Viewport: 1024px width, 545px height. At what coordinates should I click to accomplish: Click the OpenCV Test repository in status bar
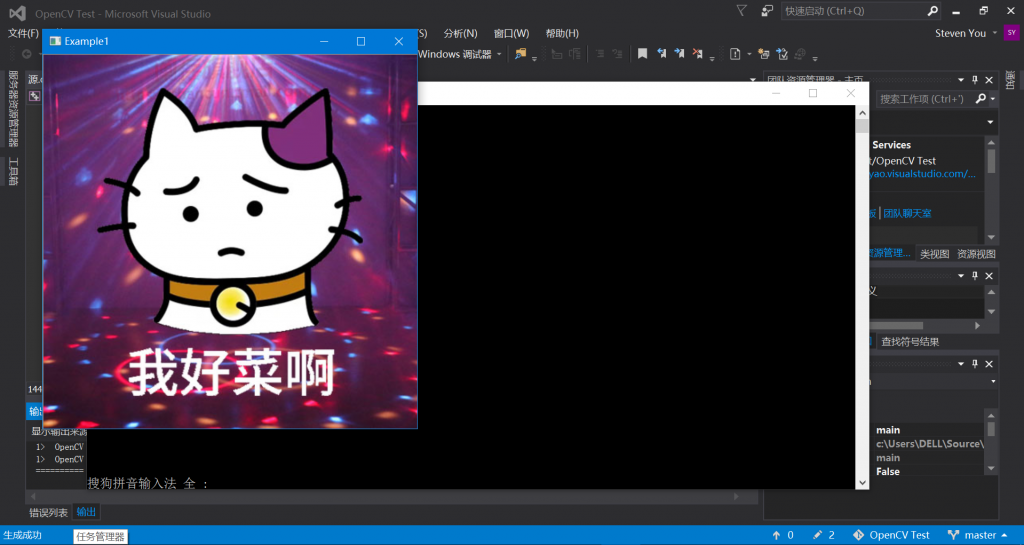coord(891,535)
